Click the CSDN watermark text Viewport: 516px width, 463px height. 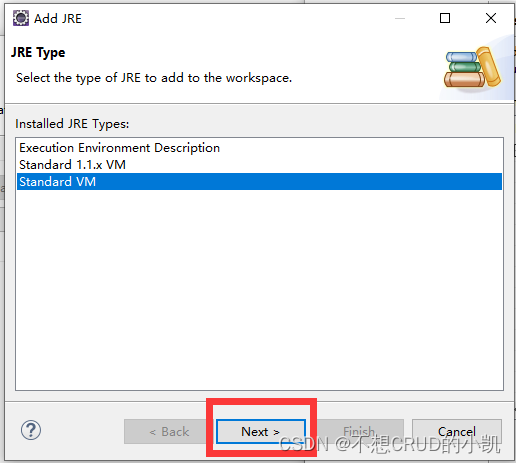click(x=390, y=444)
